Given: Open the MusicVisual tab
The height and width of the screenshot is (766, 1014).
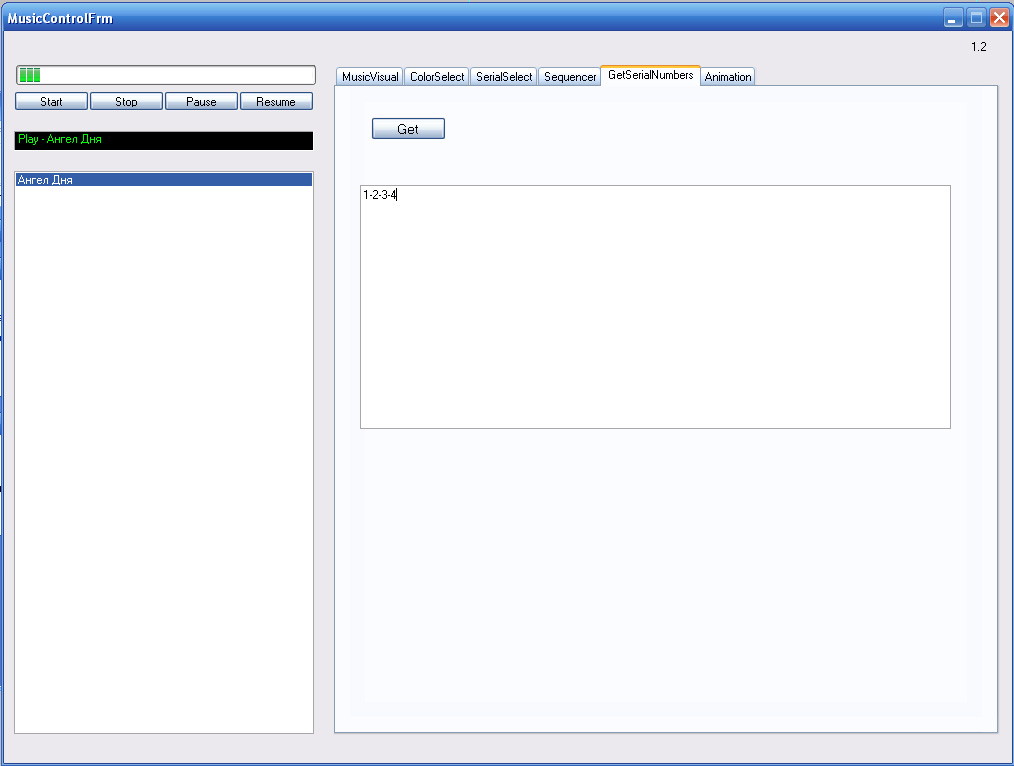Looking at the screenshot, I should coord(370,77).
